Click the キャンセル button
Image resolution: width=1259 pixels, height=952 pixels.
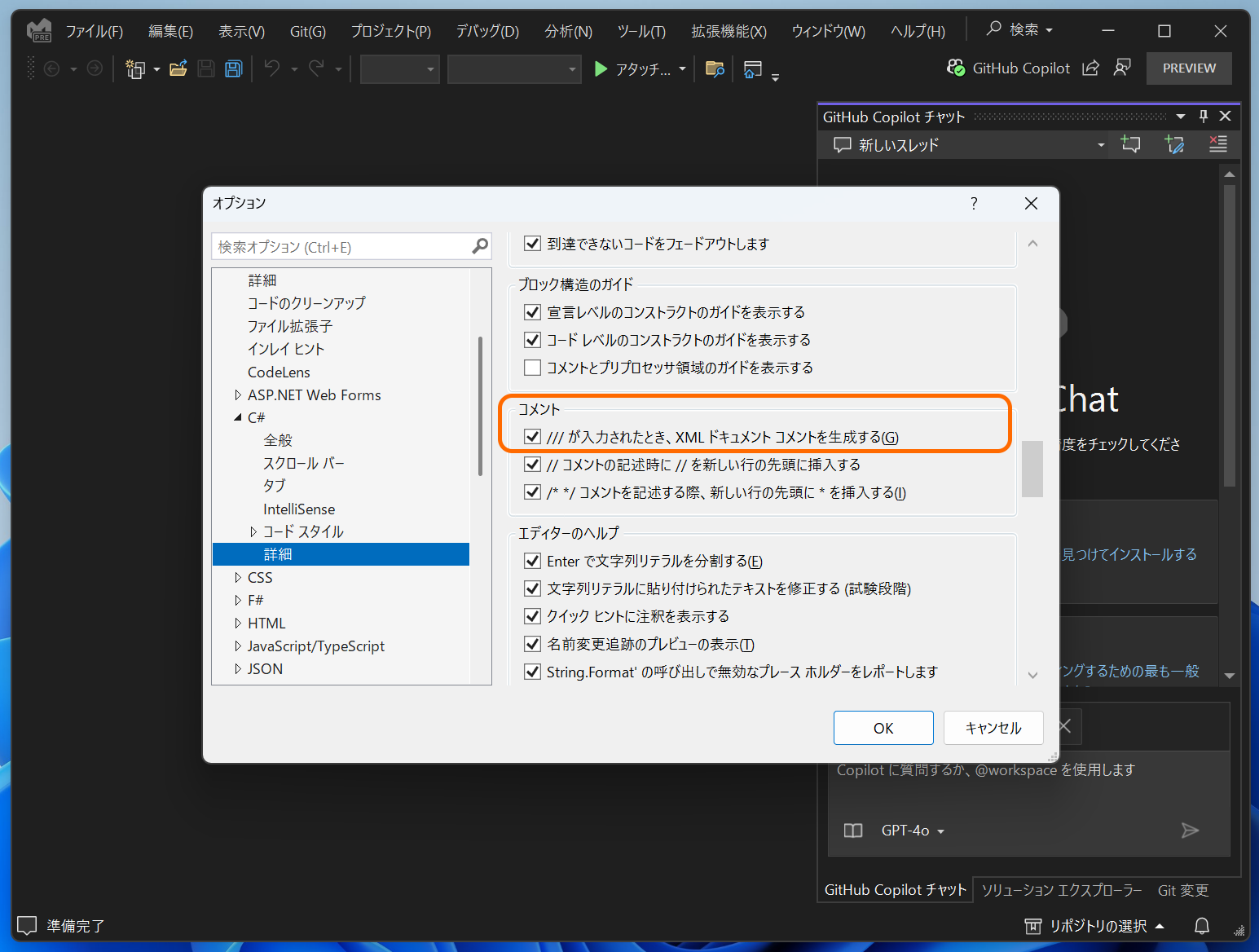(993, 727)
